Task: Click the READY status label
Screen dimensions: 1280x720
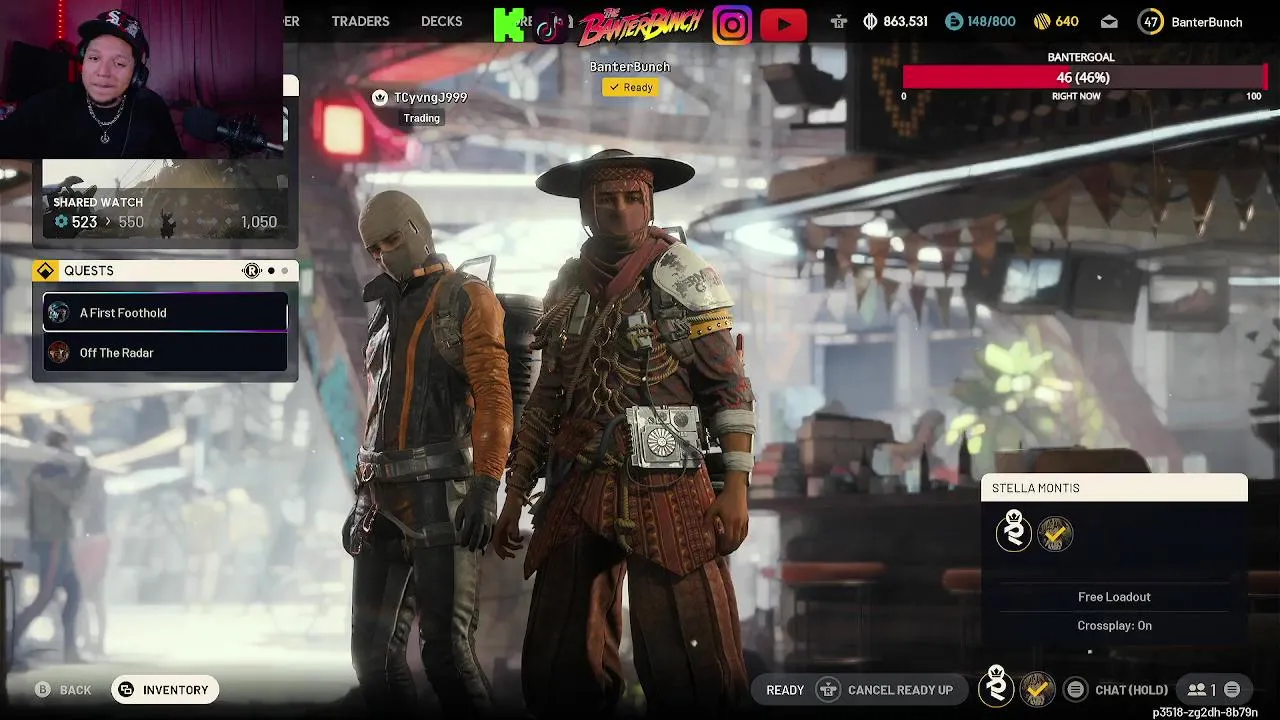Action: pos(785,690)
